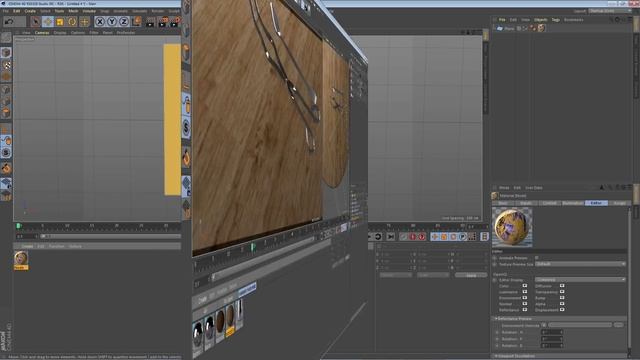This screenshot has height=360, width=640.
Task: Click the Apply button in Coordinates panel
Action: tap(471, 276)
